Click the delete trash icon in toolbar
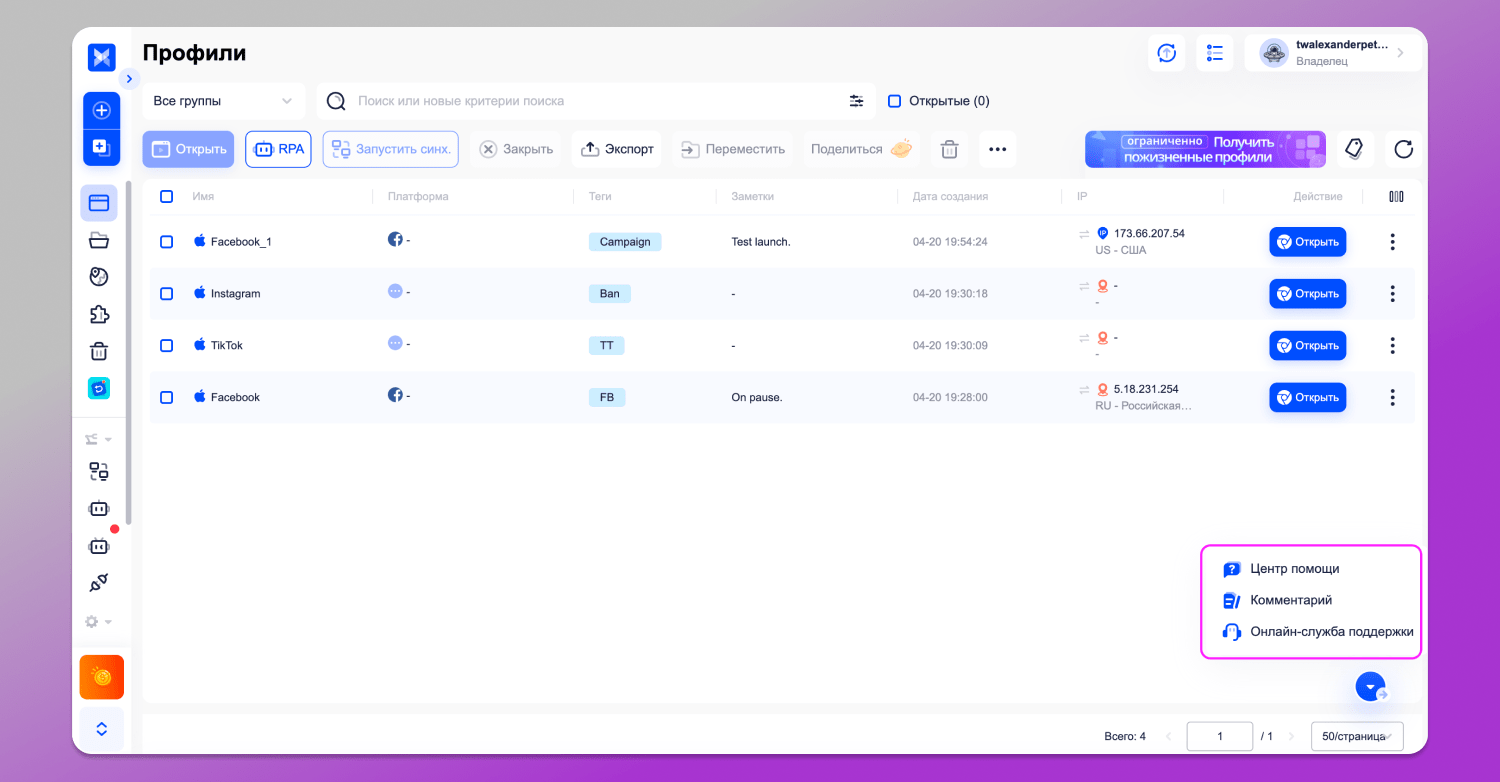 click(x=949, y=149)
